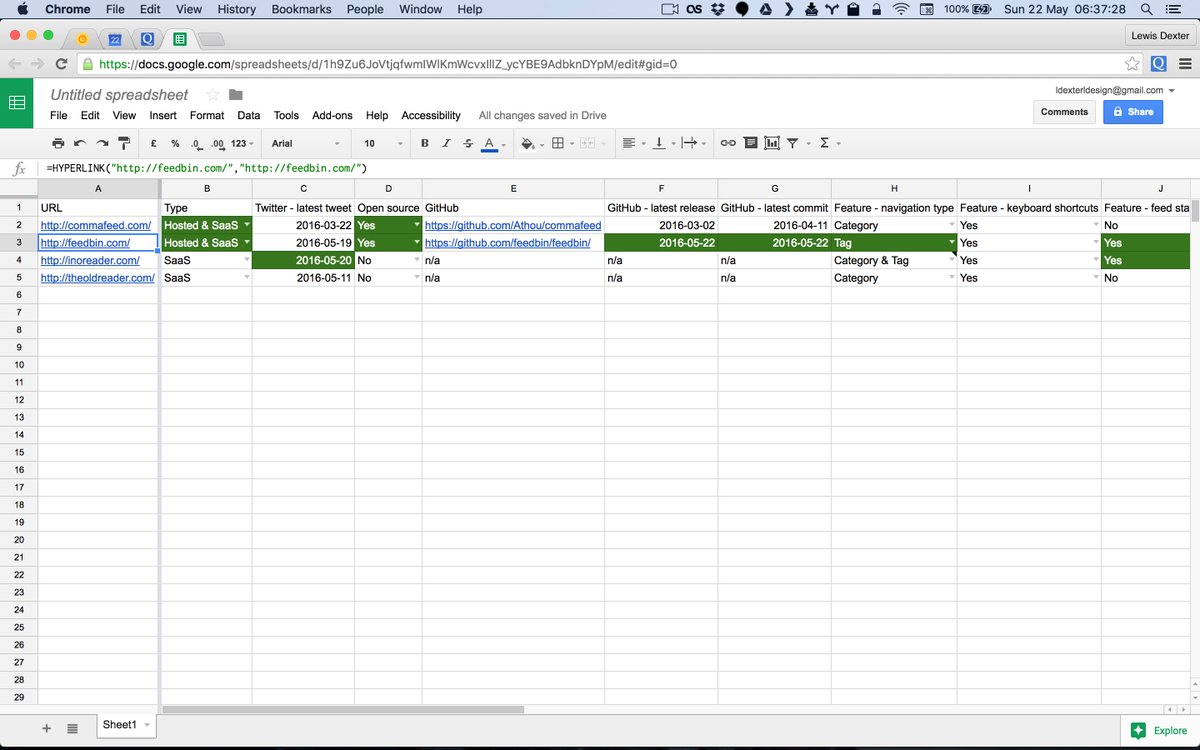
Task: Open the github.com/feedbin/feedbin link
Action: point(508,243)
